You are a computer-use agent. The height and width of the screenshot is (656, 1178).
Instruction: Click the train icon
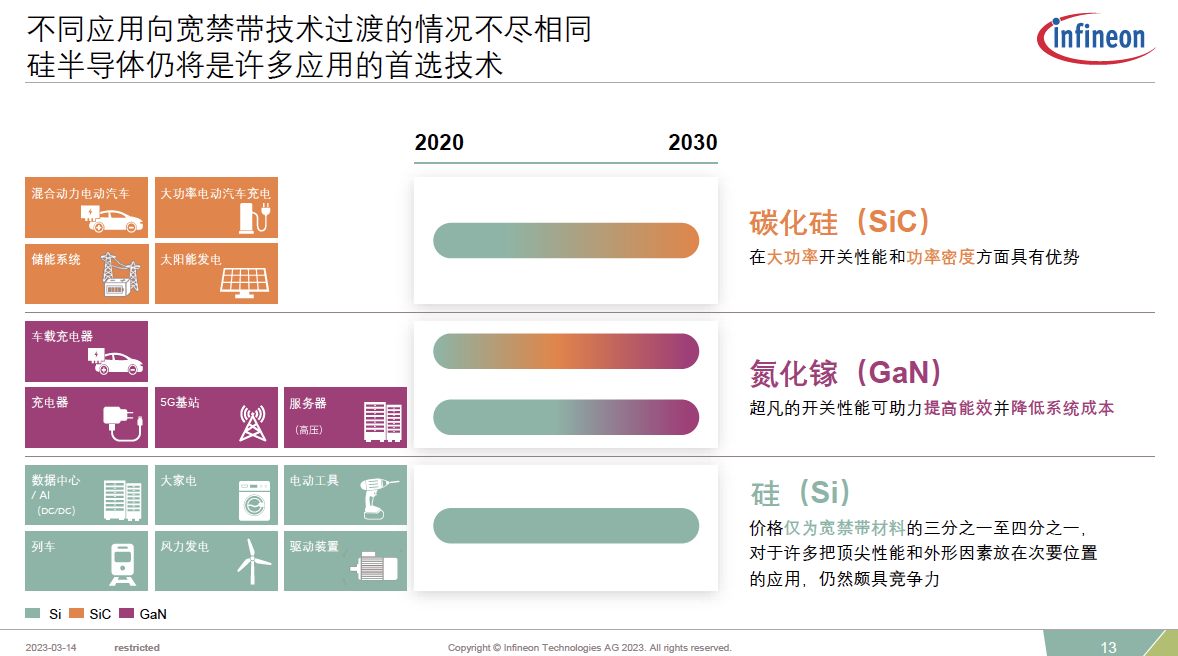point(122,565)
